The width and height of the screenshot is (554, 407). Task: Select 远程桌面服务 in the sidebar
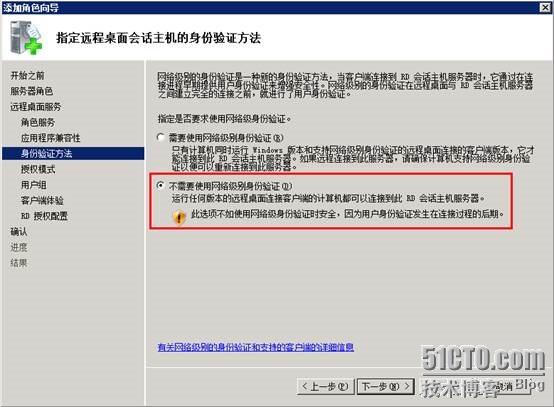pyautogui.click(x=36, y=107)
